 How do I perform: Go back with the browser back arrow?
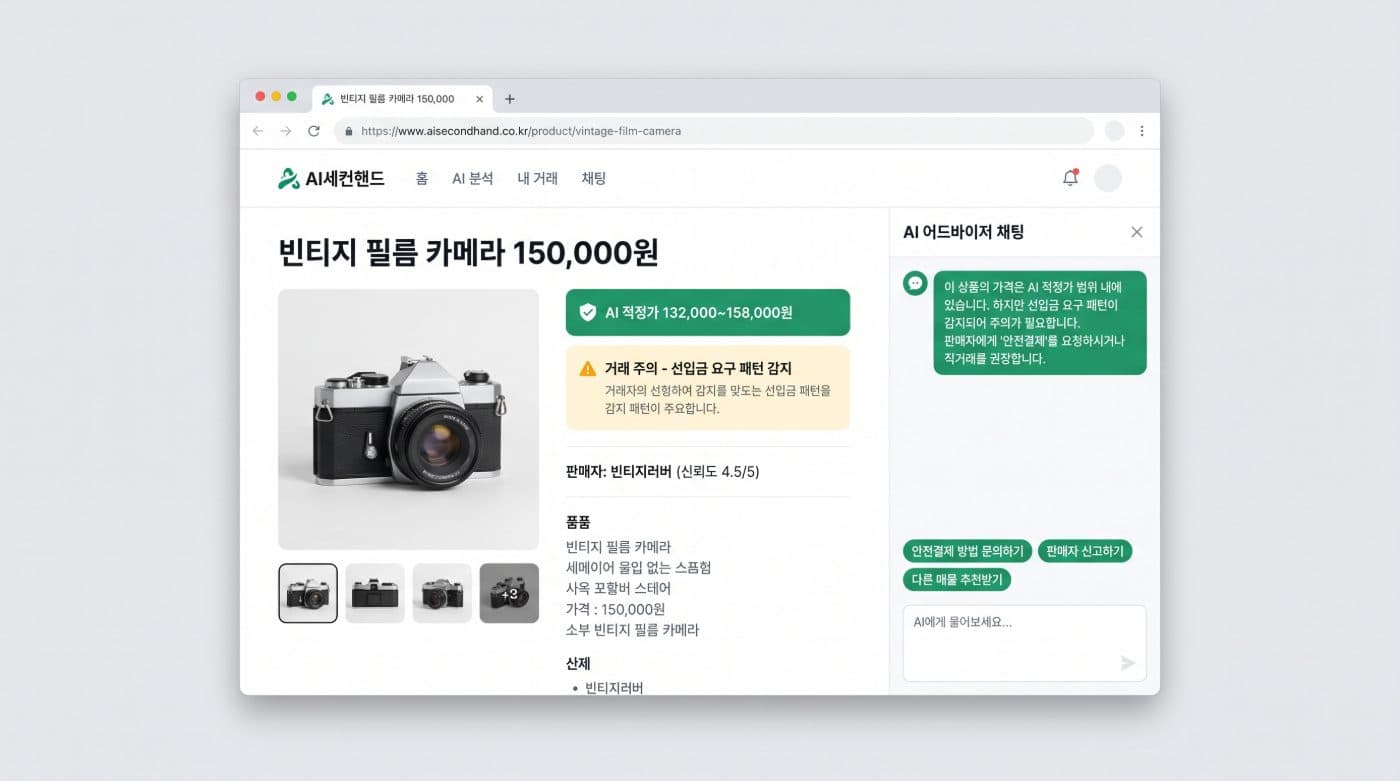[x=258, y=131]
